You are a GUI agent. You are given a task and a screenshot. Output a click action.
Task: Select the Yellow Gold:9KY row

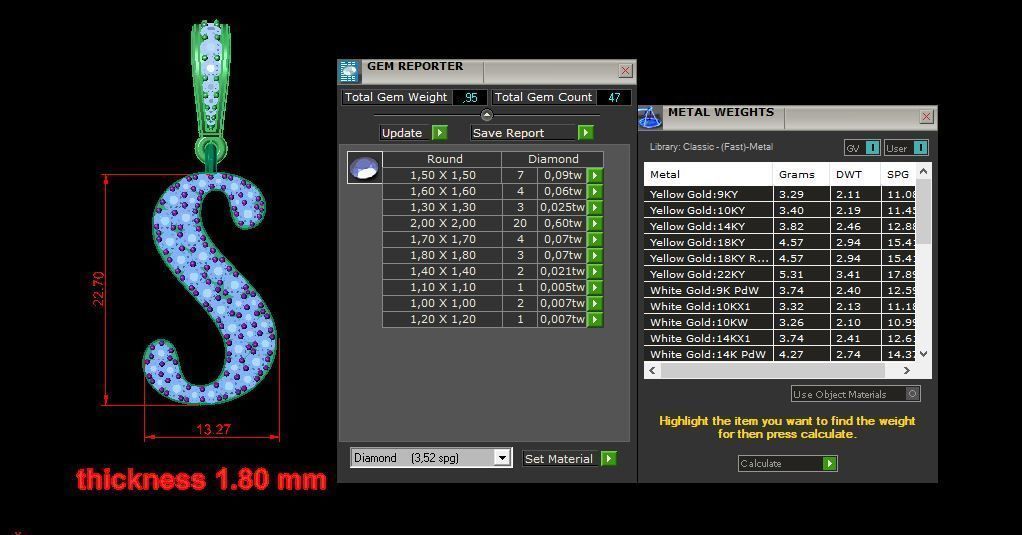(x=780, y=194)
